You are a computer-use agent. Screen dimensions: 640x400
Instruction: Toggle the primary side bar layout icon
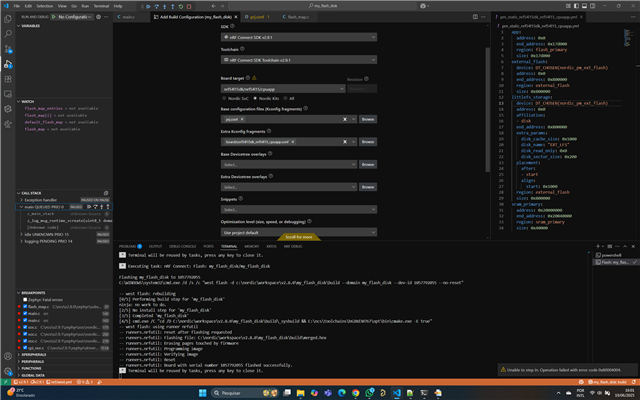(576, 6)
